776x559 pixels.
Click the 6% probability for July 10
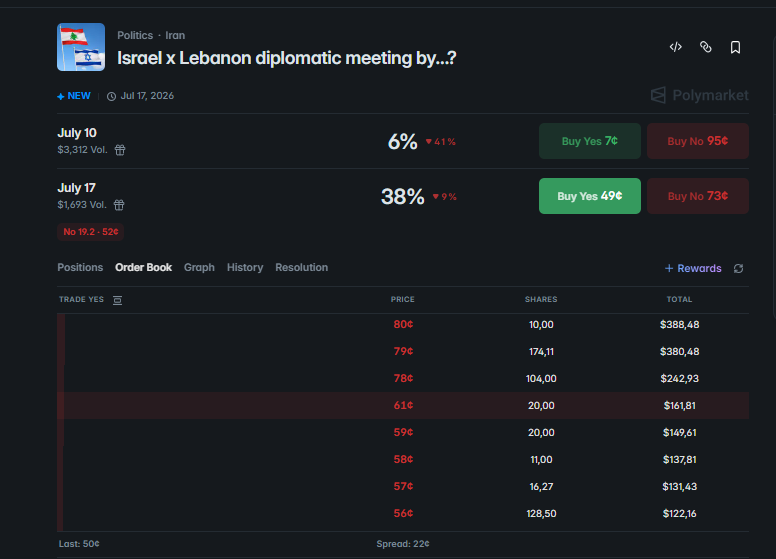(x=402, y=141)
